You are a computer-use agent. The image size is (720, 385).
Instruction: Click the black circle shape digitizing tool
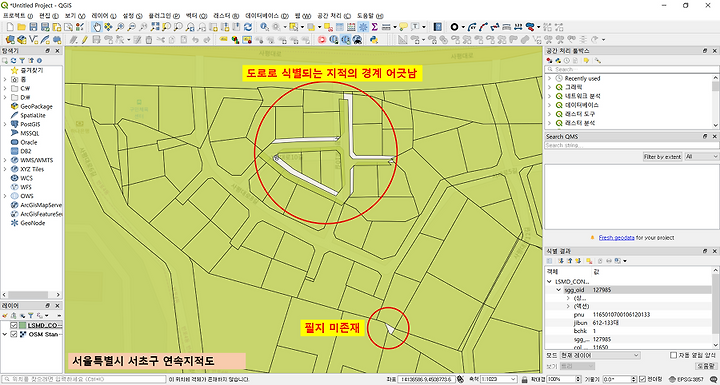pos(455,27)
